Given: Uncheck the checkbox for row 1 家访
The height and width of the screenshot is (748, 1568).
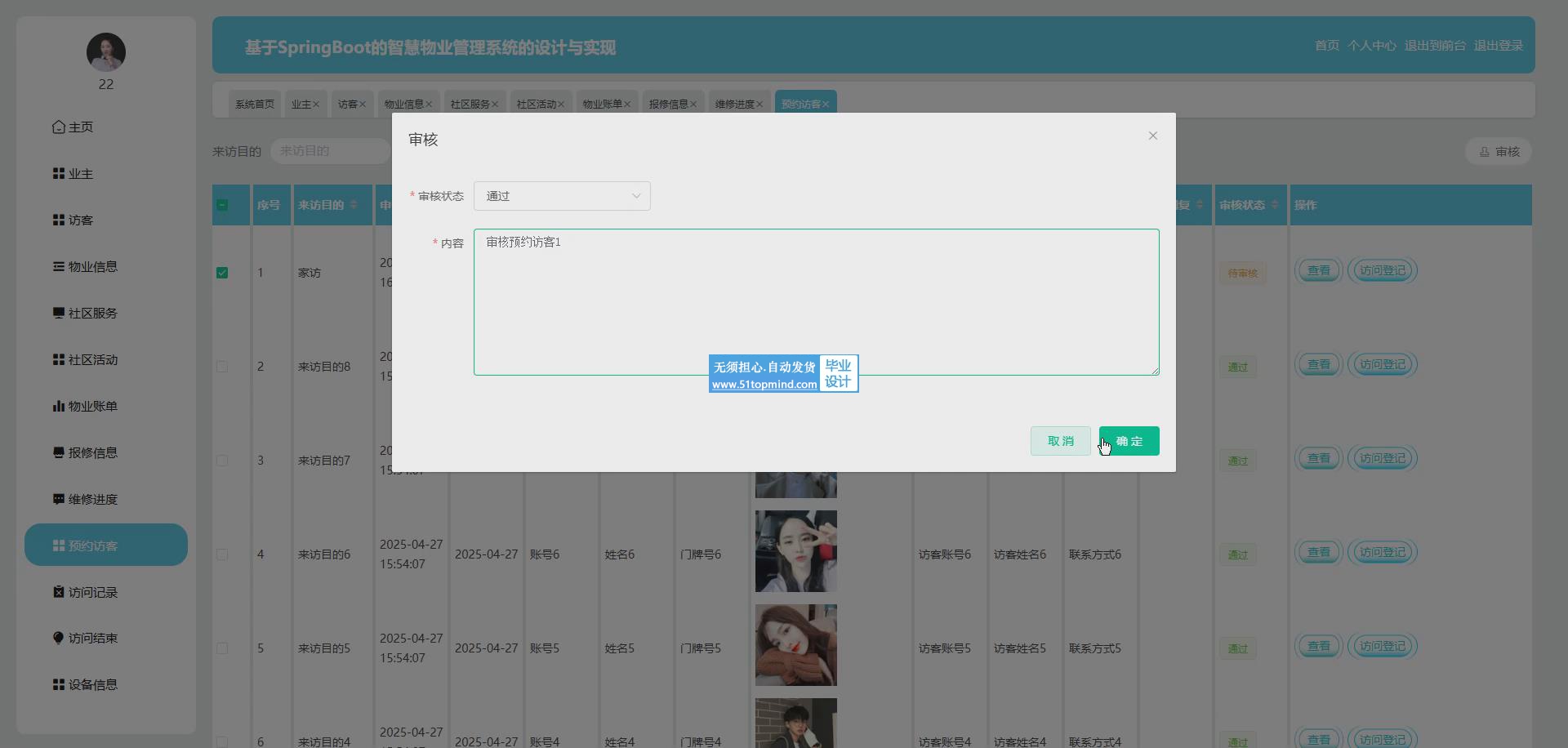Looking at the screenshot, I should (222, 273).
